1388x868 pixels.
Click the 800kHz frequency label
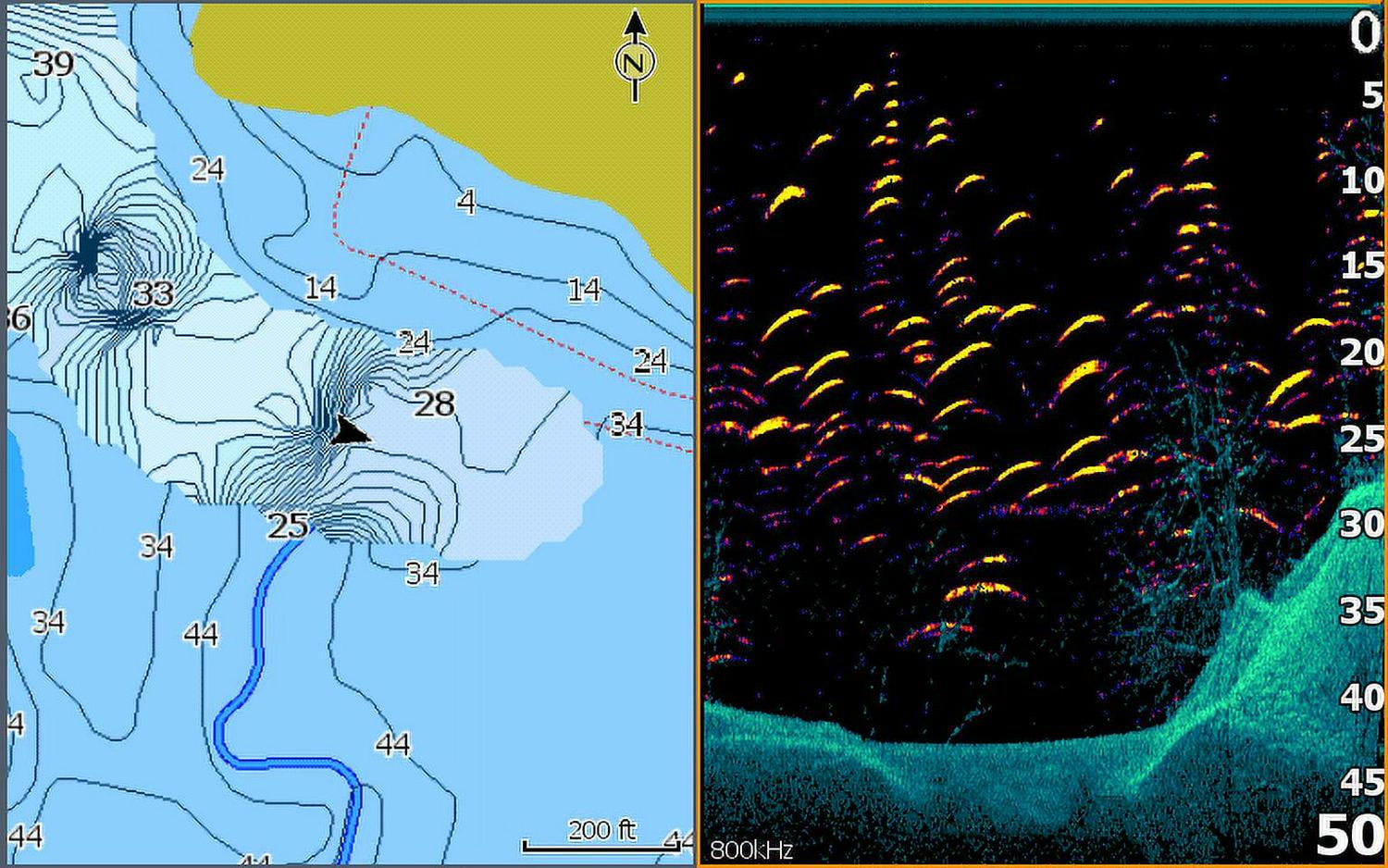coord(750,849)
